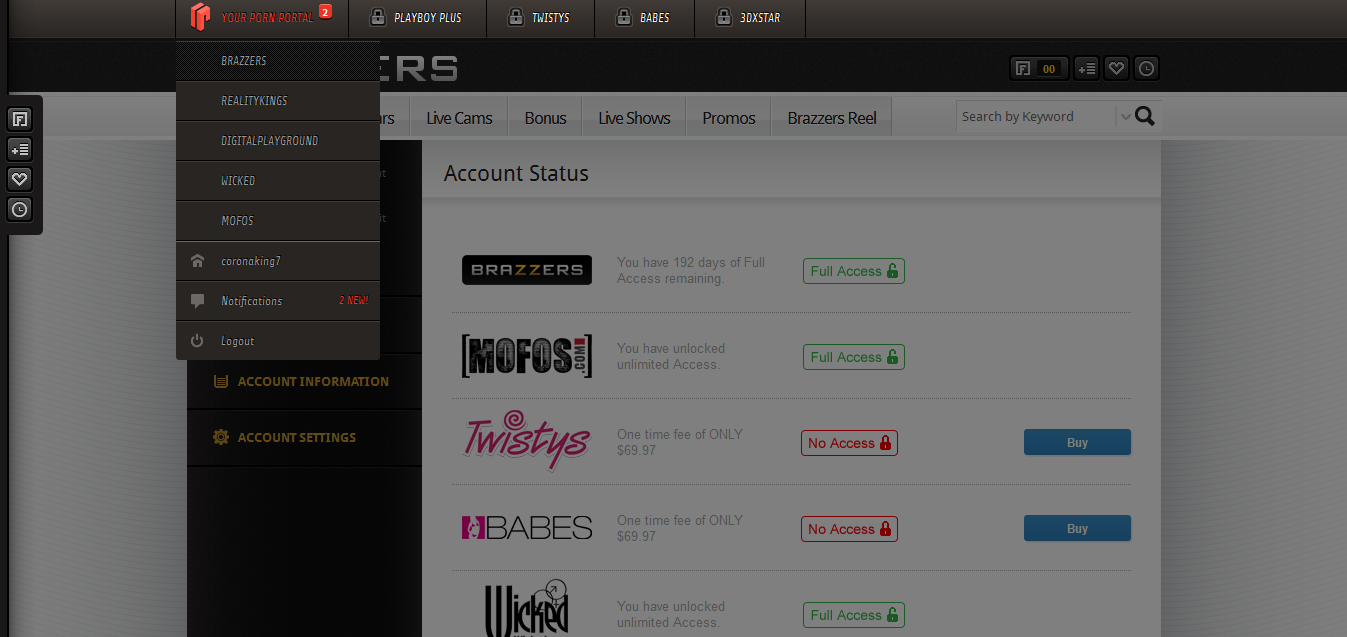
Task: Click the gear icon beside Account Settings
Action: click(x=221, y=437)
